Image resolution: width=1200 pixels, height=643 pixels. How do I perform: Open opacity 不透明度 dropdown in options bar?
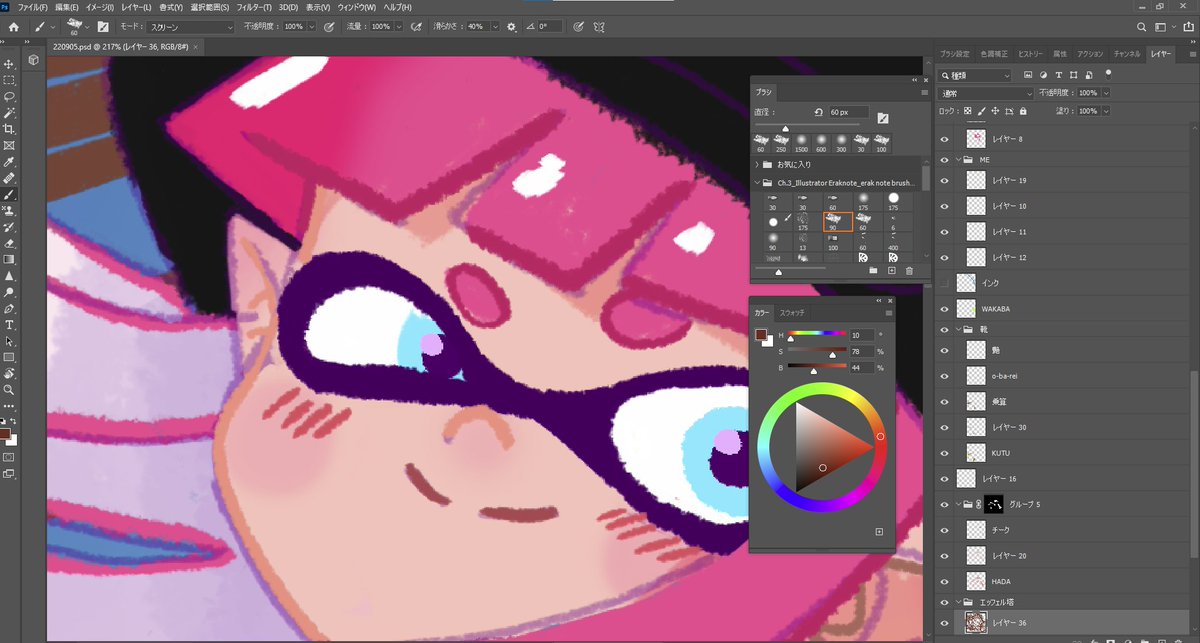311,26
